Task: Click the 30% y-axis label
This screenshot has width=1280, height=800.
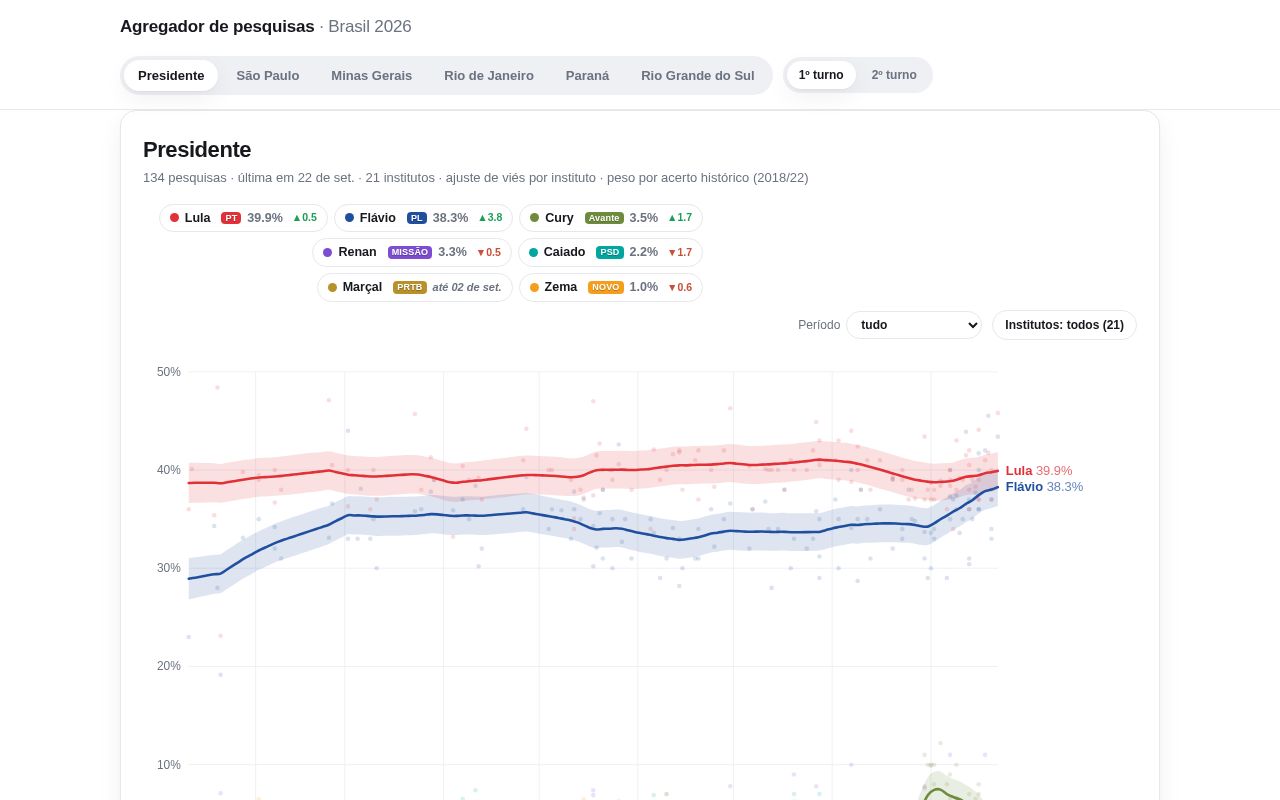Action: 169,568
